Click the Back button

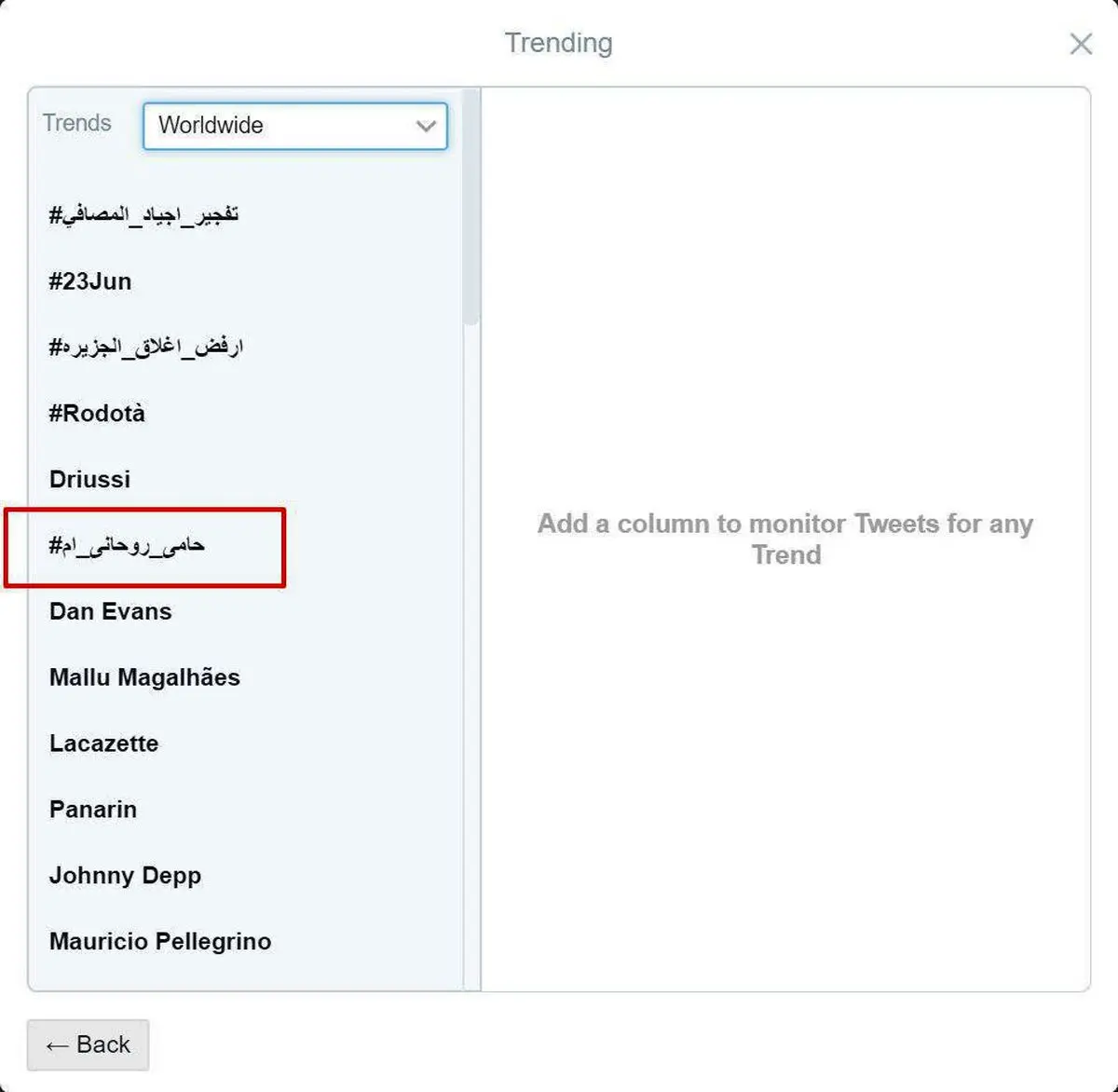click(88, 1044)
